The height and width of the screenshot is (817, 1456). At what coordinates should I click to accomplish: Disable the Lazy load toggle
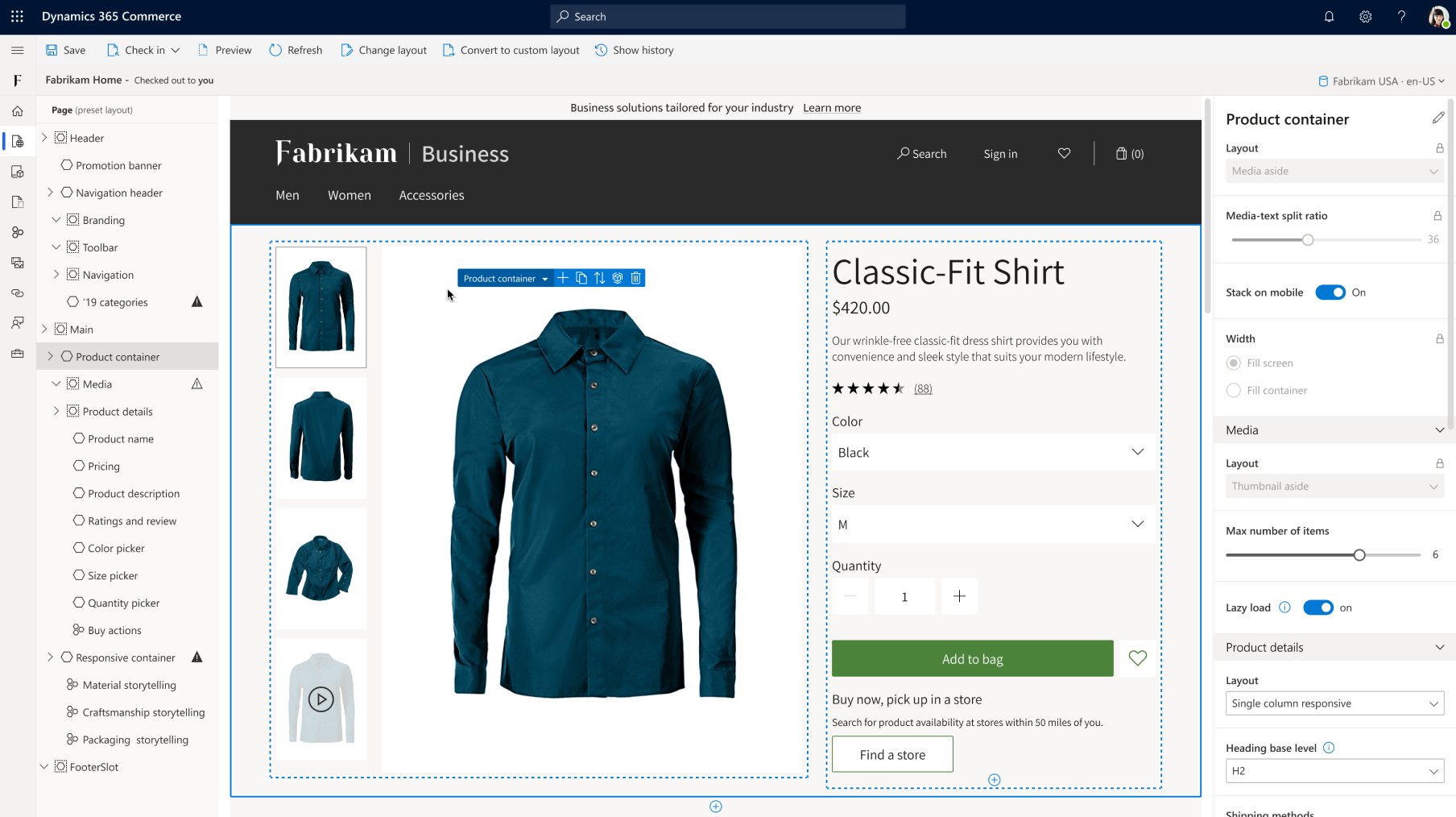pyautogui.click(x=1318, y=607)
